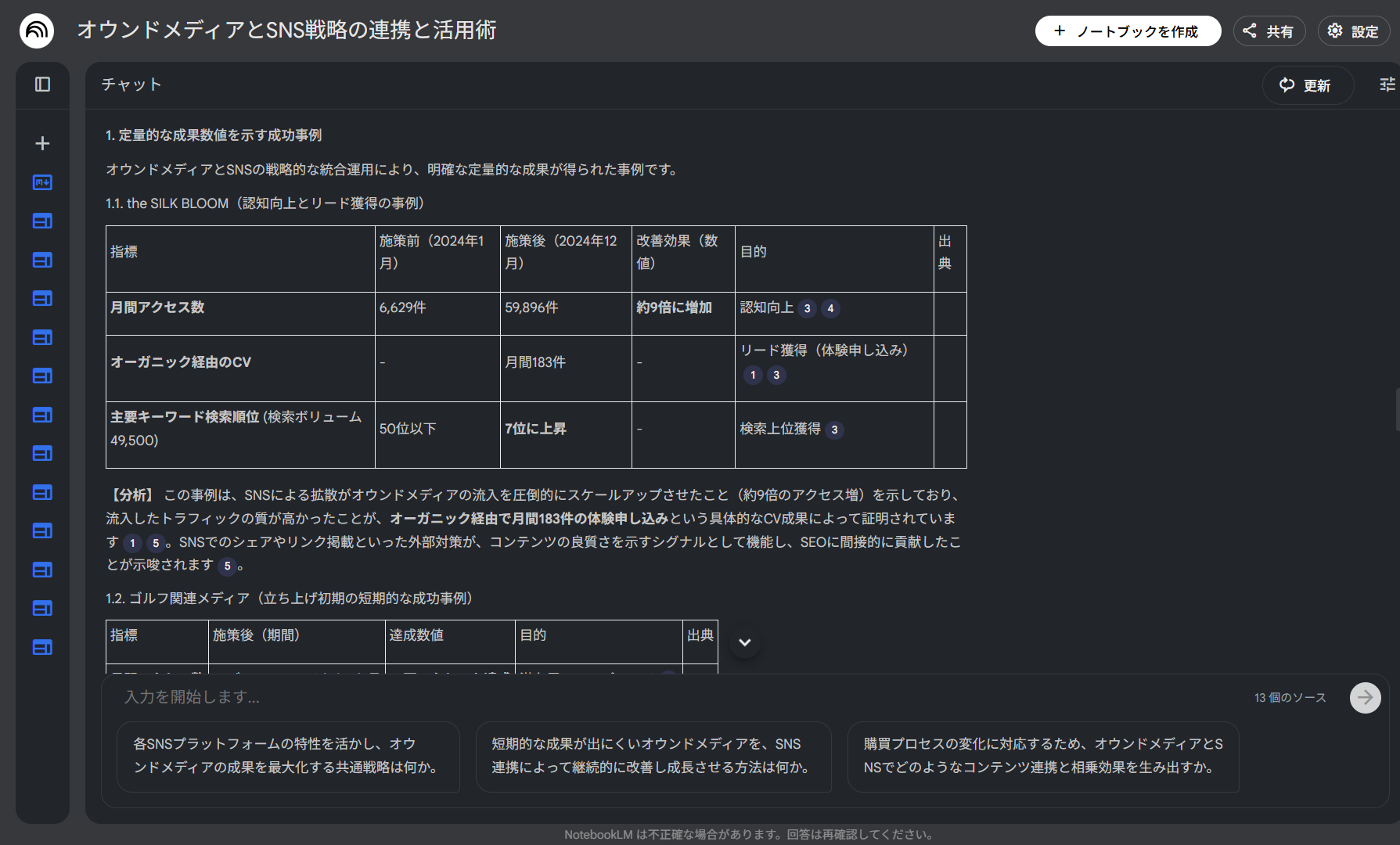Select the topmost blue source icon in sidebar
This screenshot has width=1400, height=845.
43,221
